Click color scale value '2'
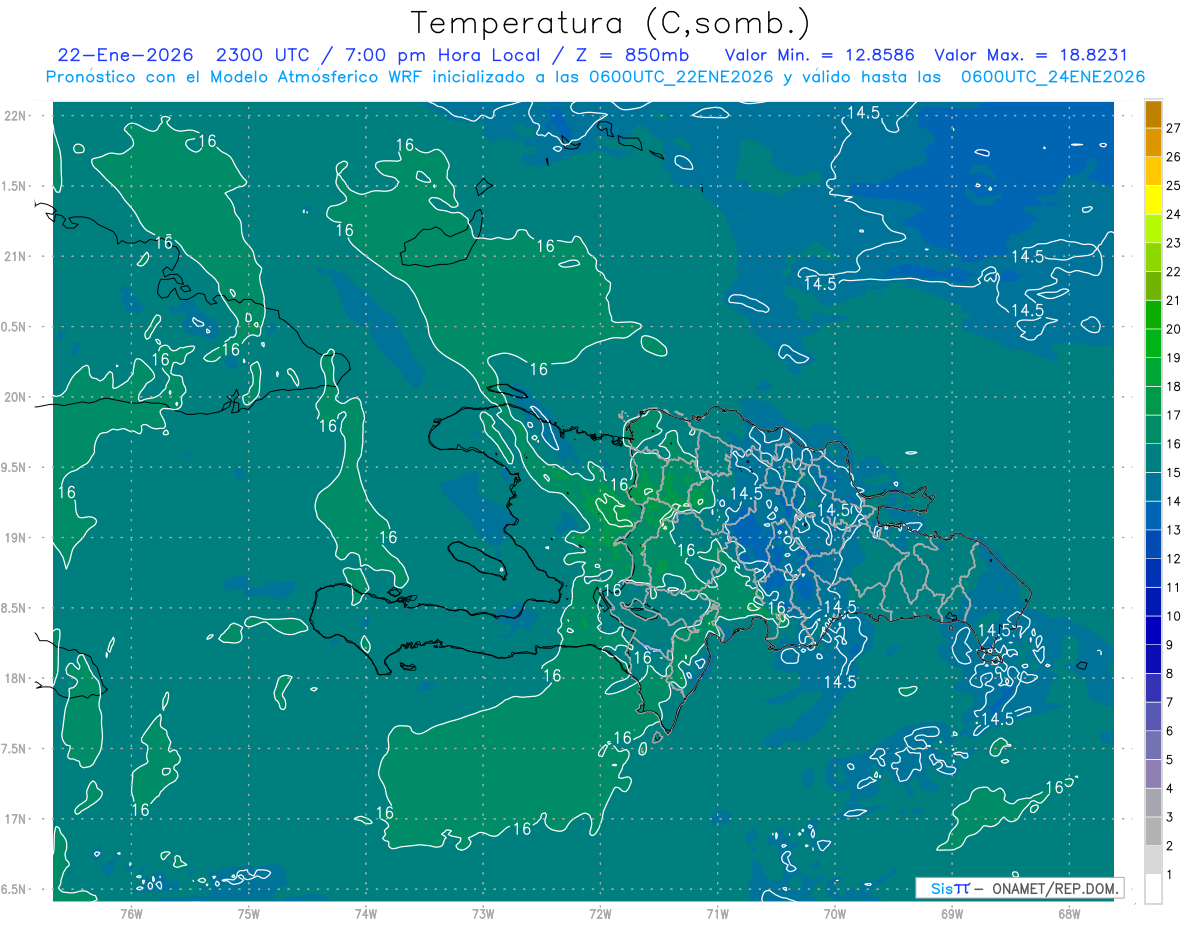Screen dimensions: 1200x927 tap(1170, 846)
